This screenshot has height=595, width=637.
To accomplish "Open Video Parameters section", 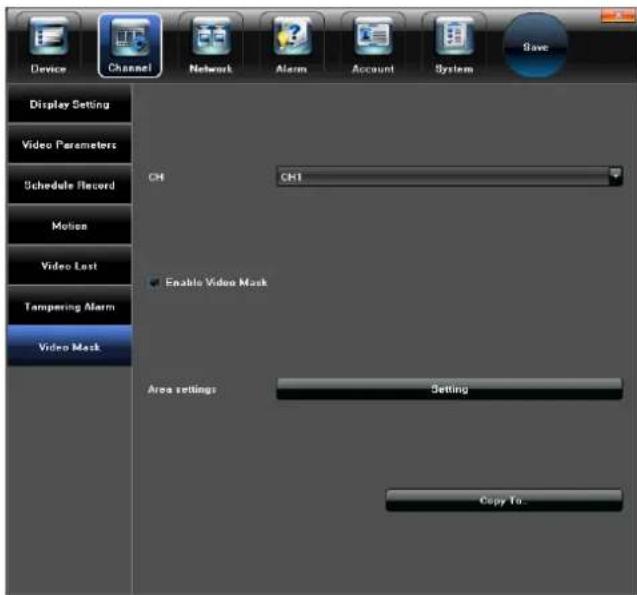I will point(69,144).
